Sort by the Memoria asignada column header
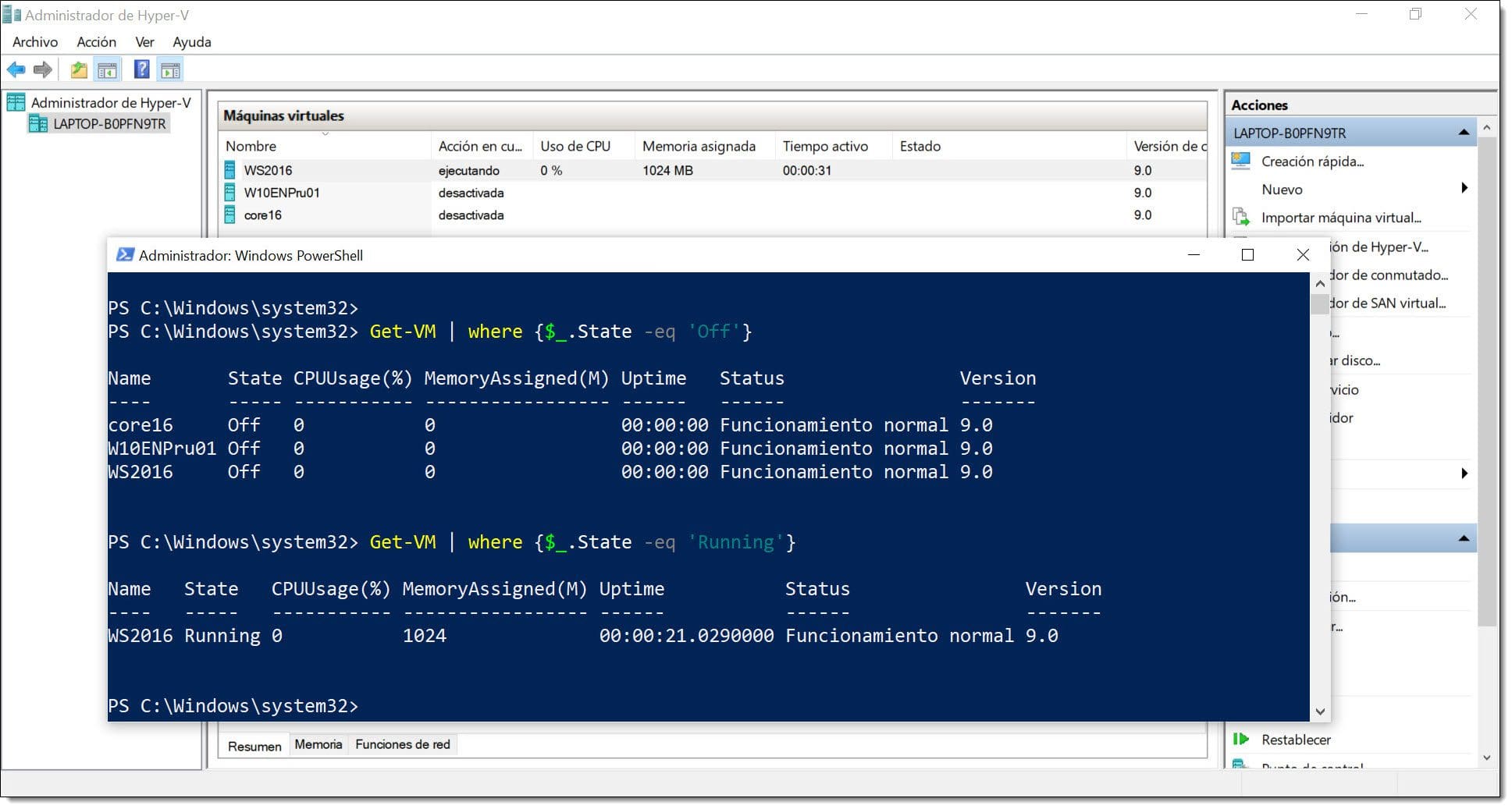 (x=706, y=146)
